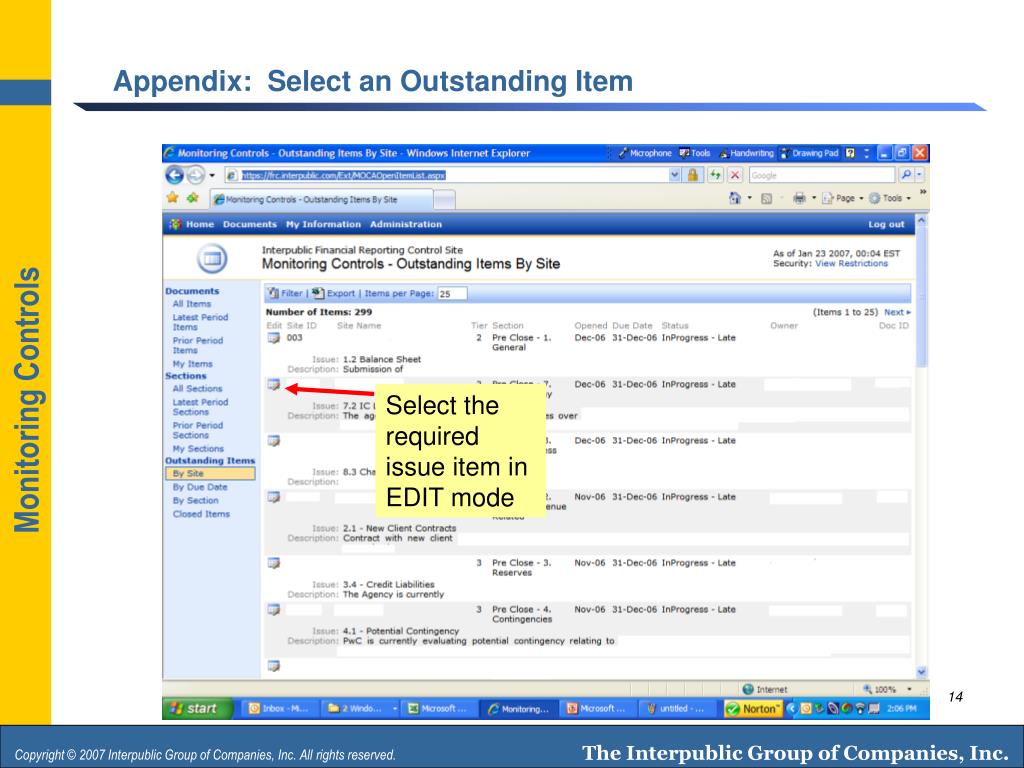Click the Items per Page input field
Screen dimensions: 1024x768
[x=452, y=293]
